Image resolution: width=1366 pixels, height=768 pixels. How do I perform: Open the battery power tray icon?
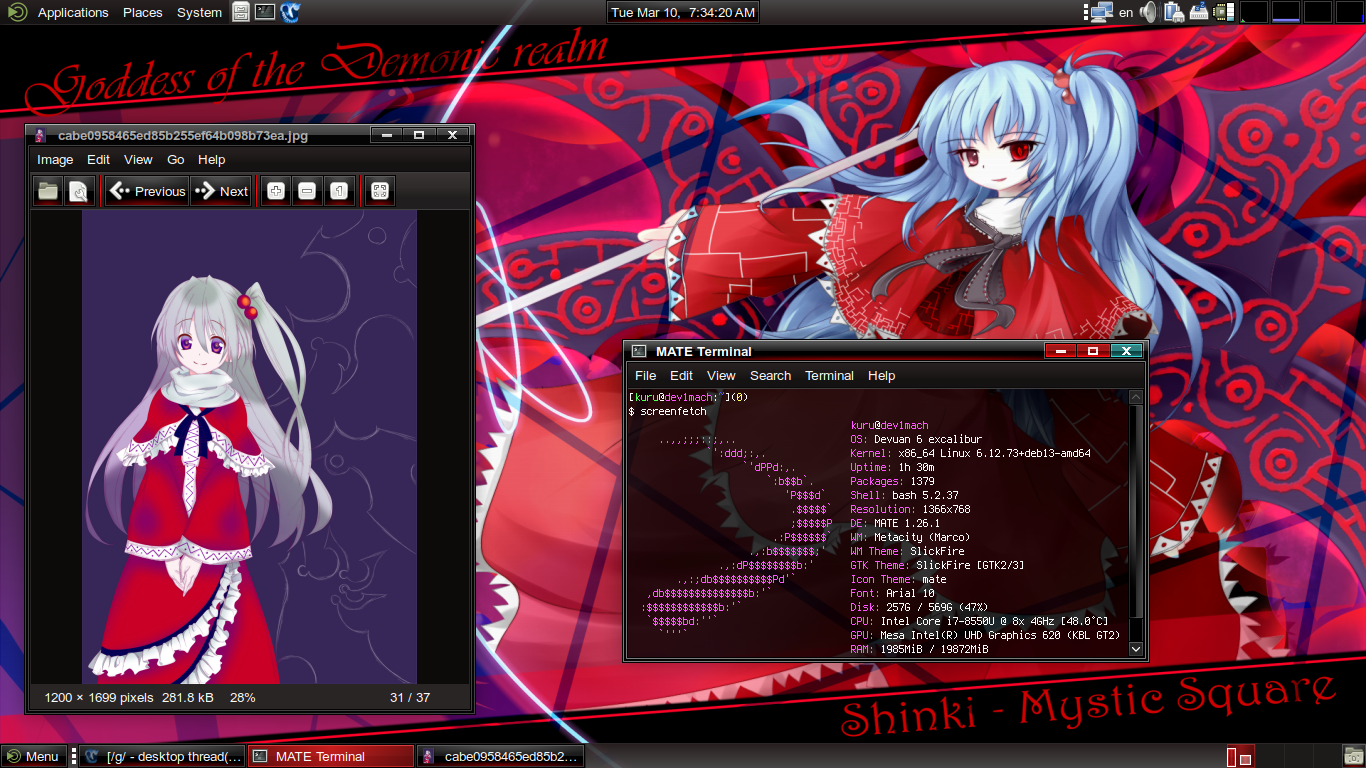[x=1173, y=12]
